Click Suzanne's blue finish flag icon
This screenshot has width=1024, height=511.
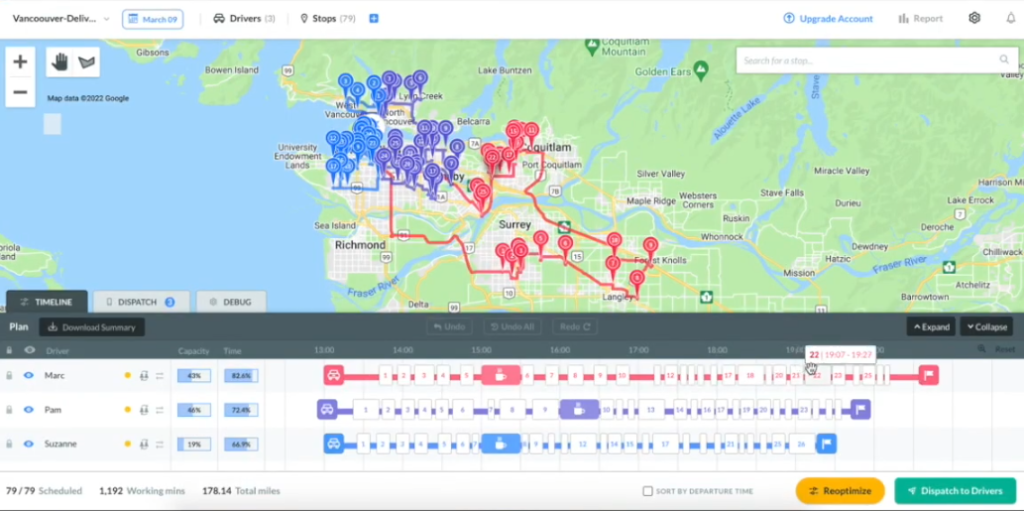(826, 444)
